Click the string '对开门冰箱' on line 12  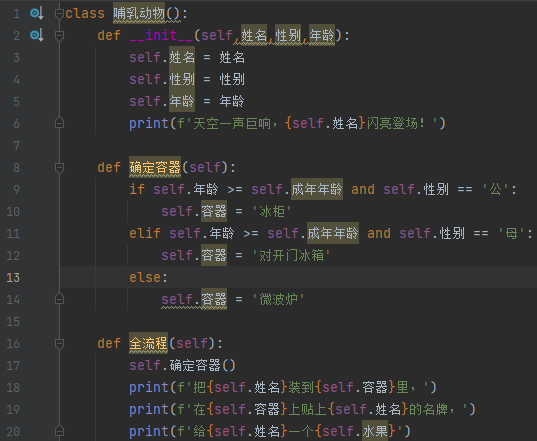click(291, 255)
